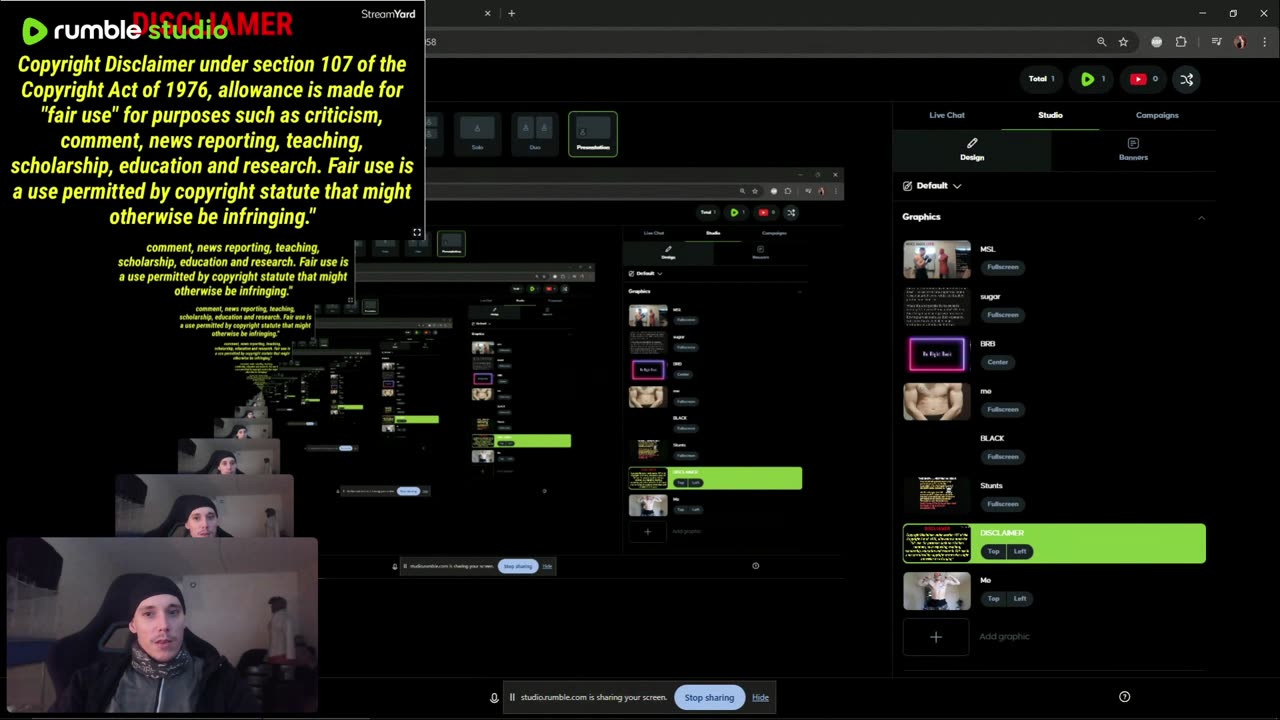The image size is (1280, 720).
Task: Open BLACK Fullscreen position dropdown
Action: tap(1002, 457)
